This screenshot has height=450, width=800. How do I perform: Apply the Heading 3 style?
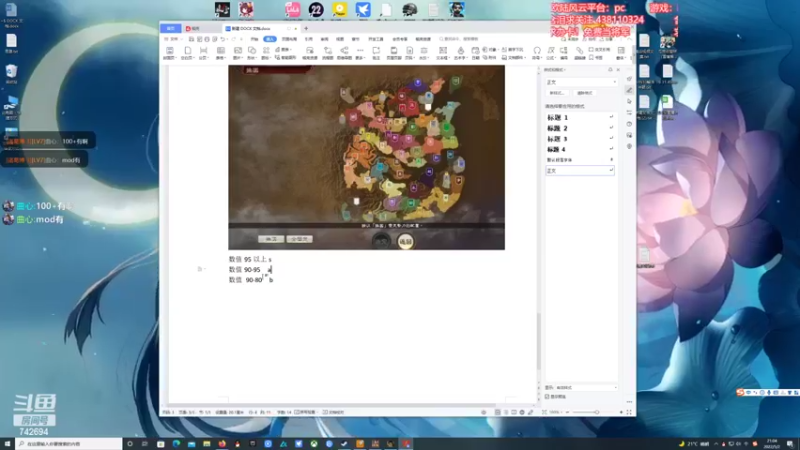[580, 139]
